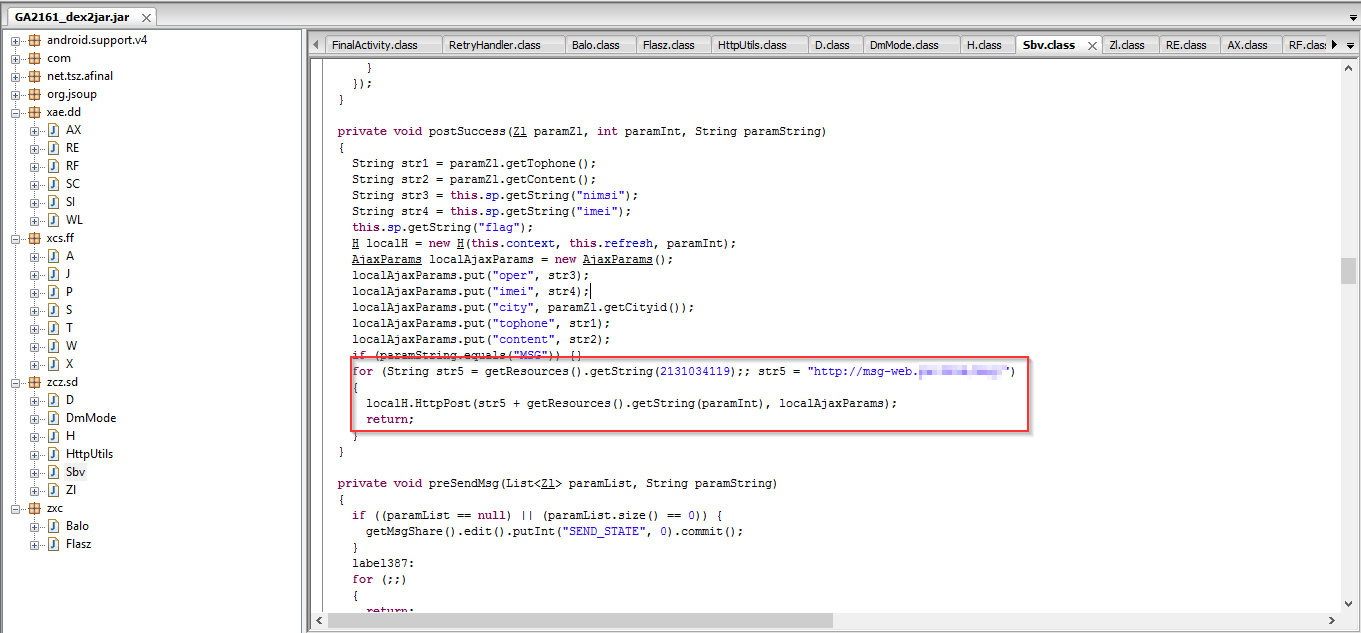Select the Sbv class file icon
Image resolution: width=1361 pixels, height=633 pixels.
point(53,472)
